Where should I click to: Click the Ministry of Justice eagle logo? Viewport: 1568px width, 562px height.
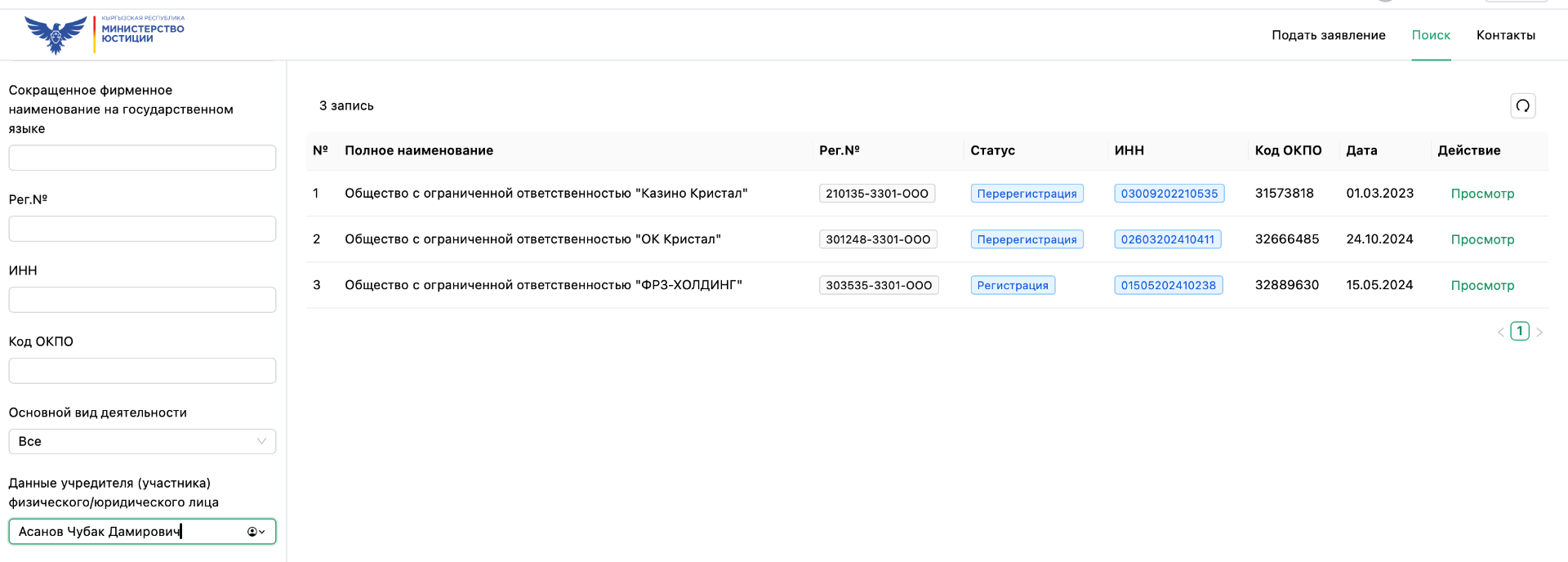click(56, 34)
